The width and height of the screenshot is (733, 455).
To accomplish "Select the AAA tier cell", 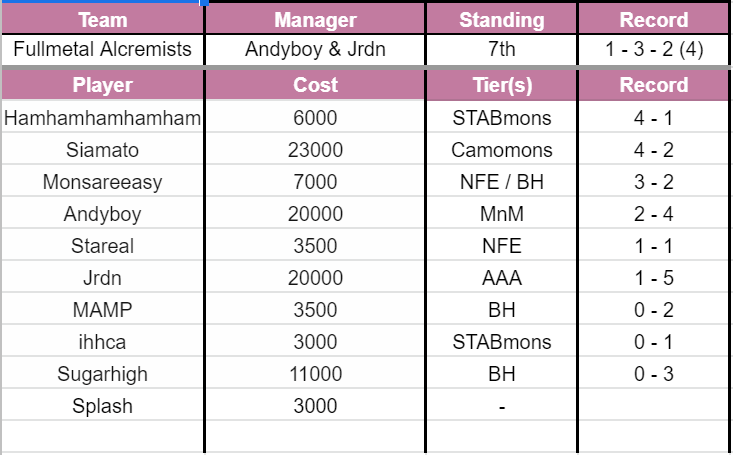I will 502,278.
